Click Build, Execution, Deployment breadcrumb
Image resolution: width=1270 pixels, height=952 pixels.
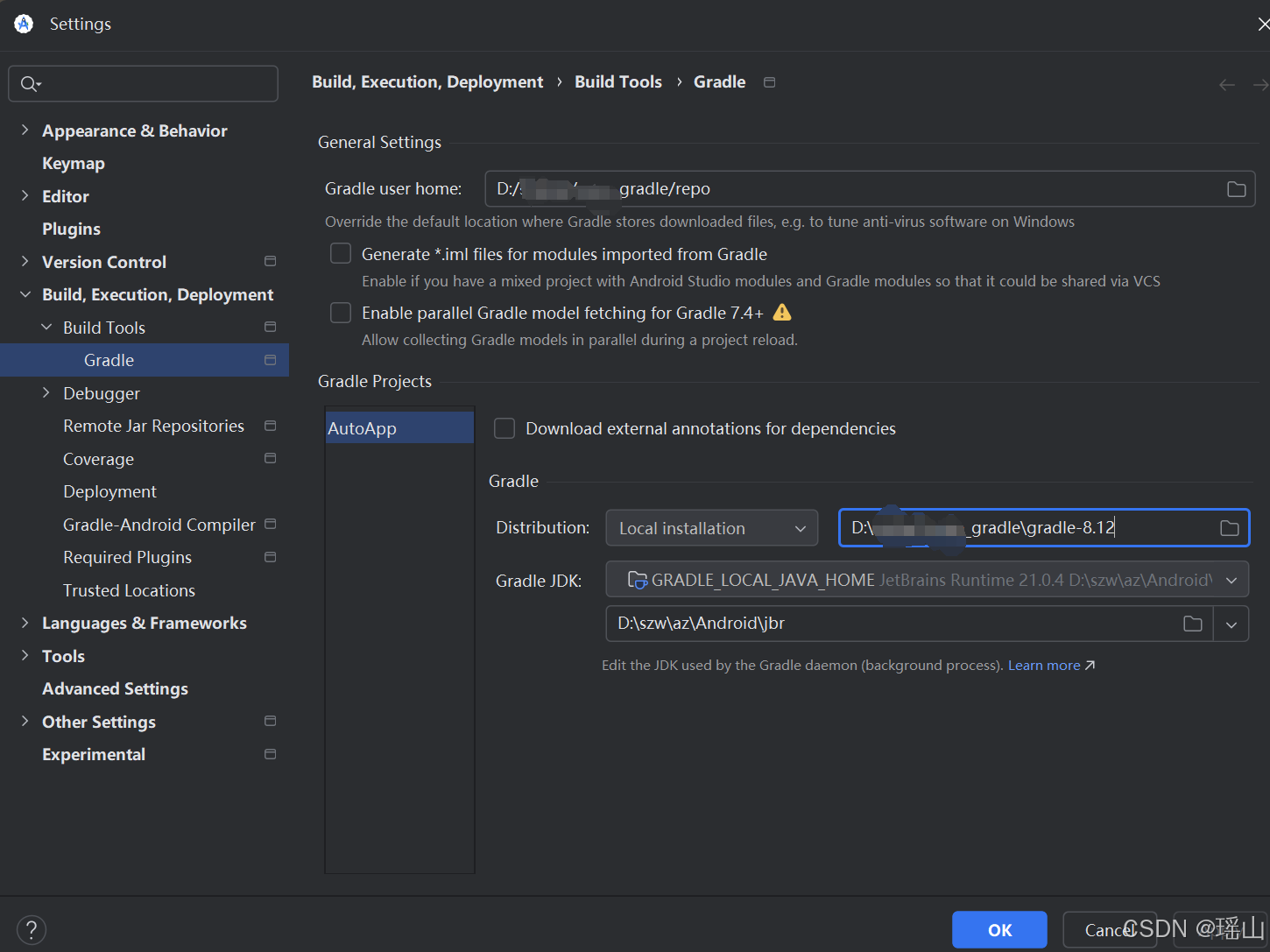tap(427, 82)
